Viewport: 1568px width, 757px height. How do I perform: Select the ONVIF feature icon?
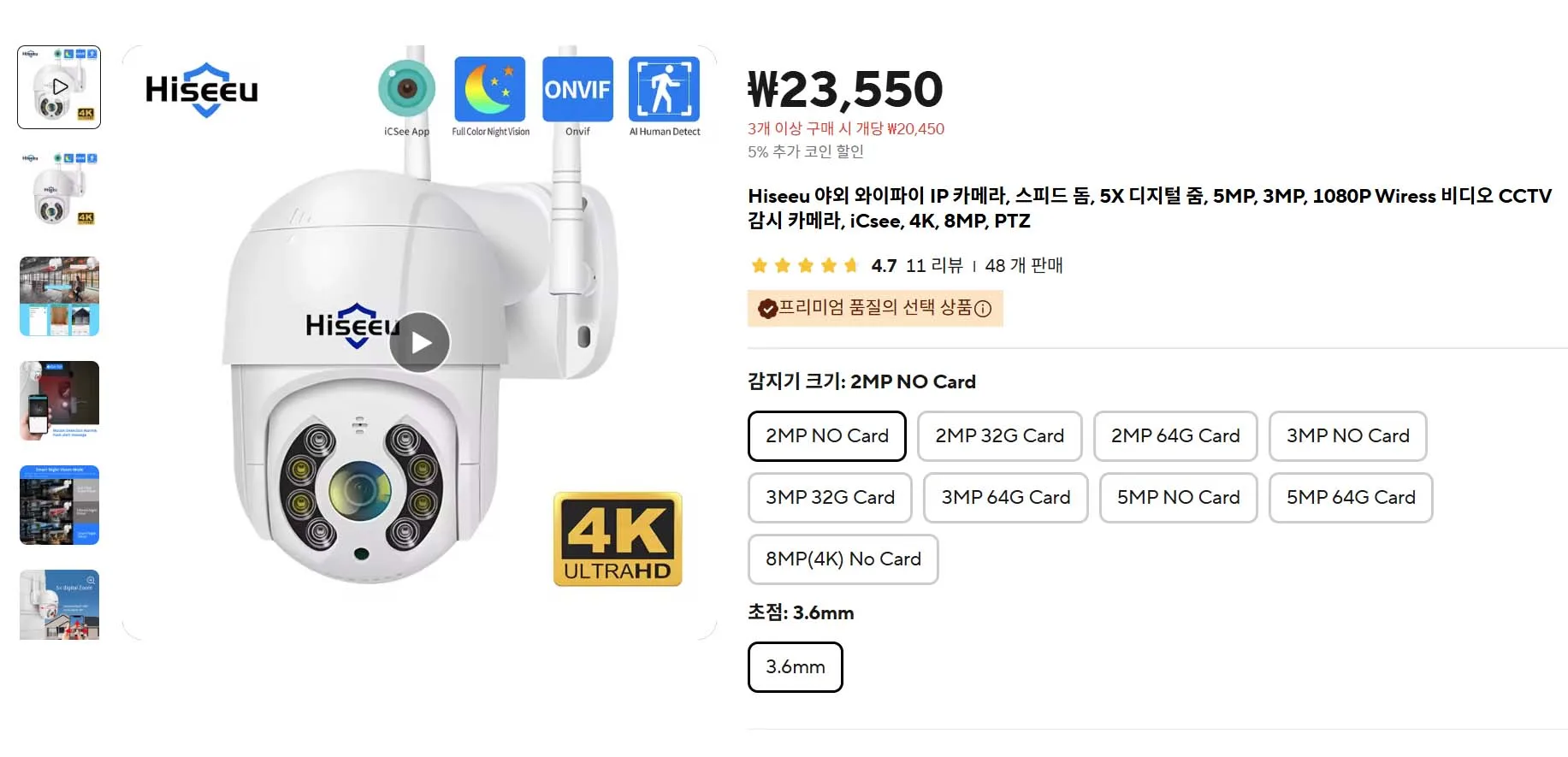coord(577,89)
